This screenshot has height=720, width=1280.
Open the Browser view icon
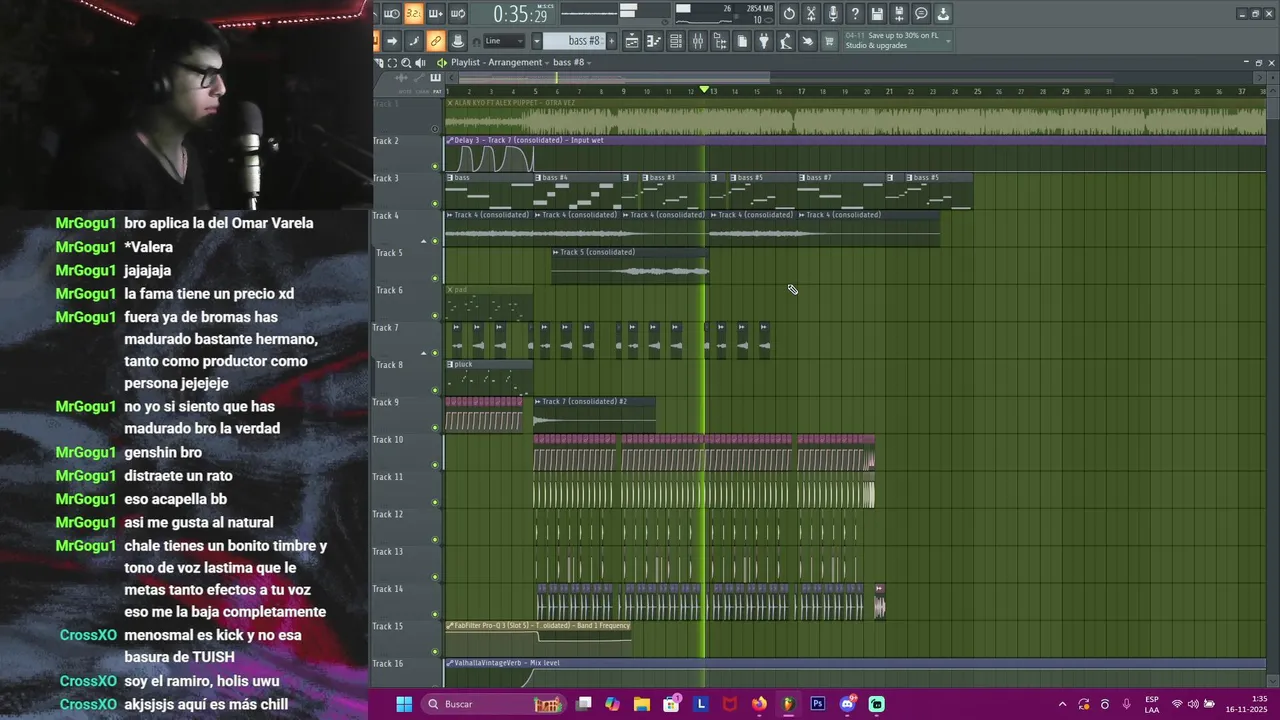click(x=720, y=41)
